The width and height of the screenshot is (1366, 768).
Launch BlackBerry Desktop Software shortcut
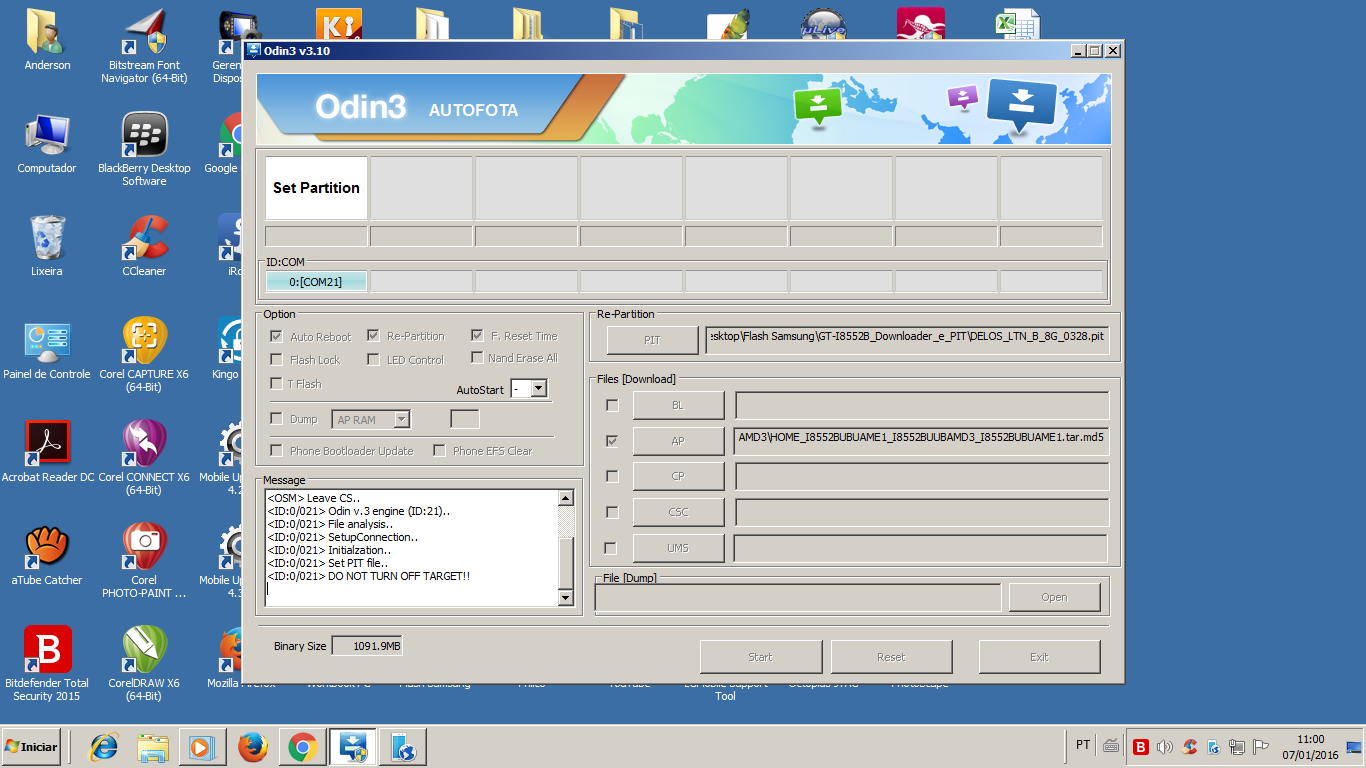(144, 149)
